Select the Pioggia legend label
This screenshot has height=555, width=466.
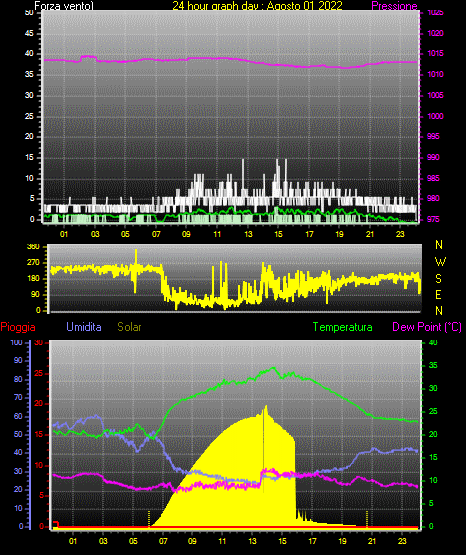pos(18,327)
